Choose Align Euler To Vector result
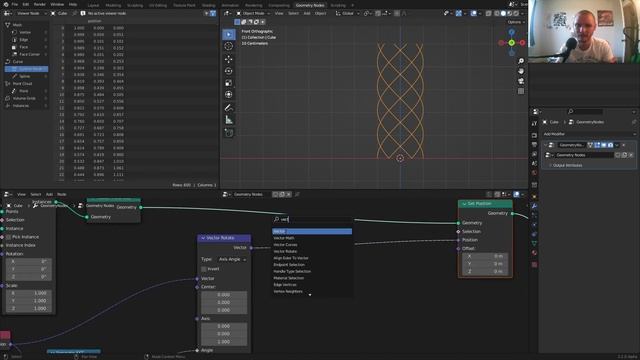The width and height of the screenshot is (640, 360). 312,258
